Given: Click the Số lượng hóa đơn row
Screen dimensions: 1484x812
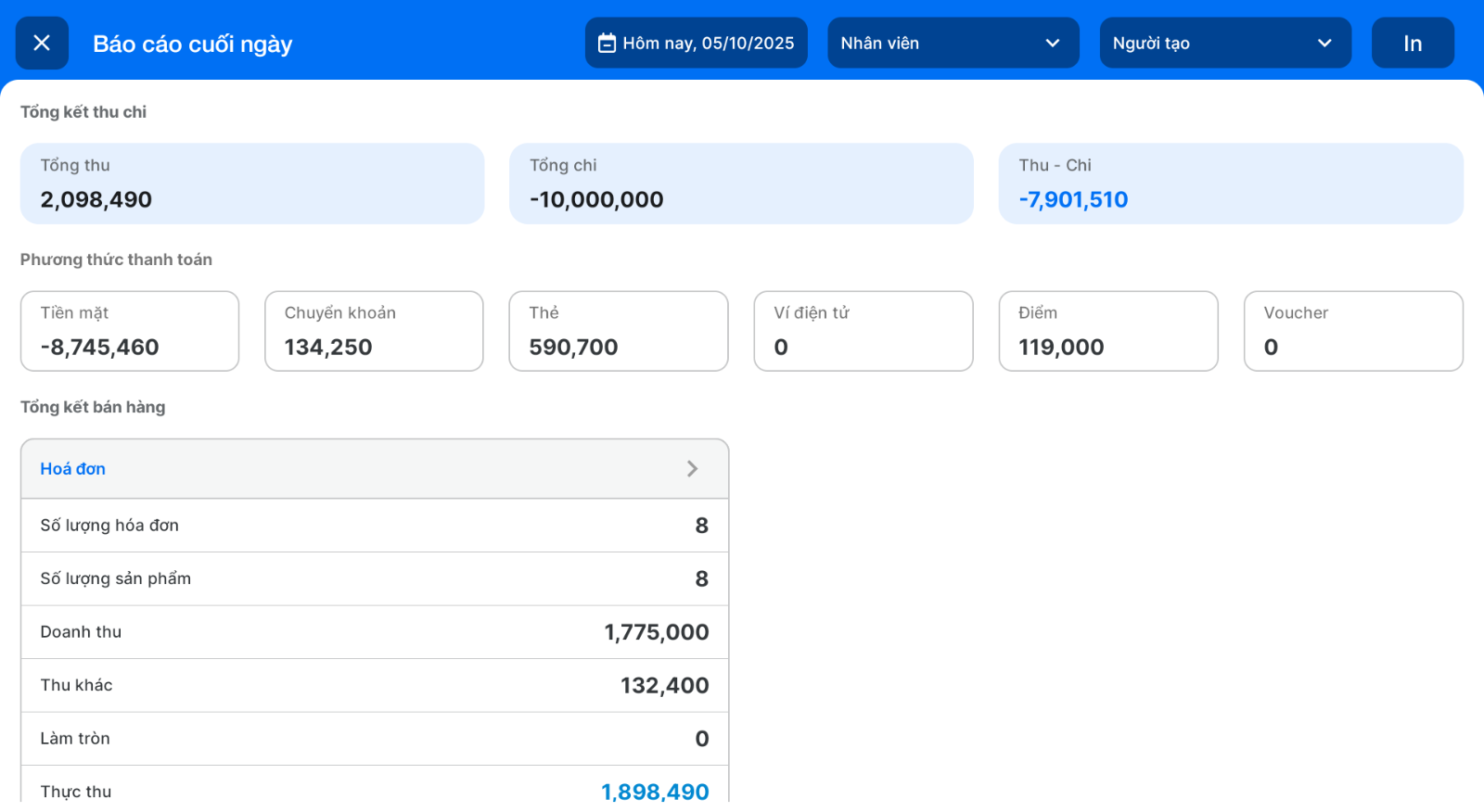Looking at the screenshot, I should [375, 526].
